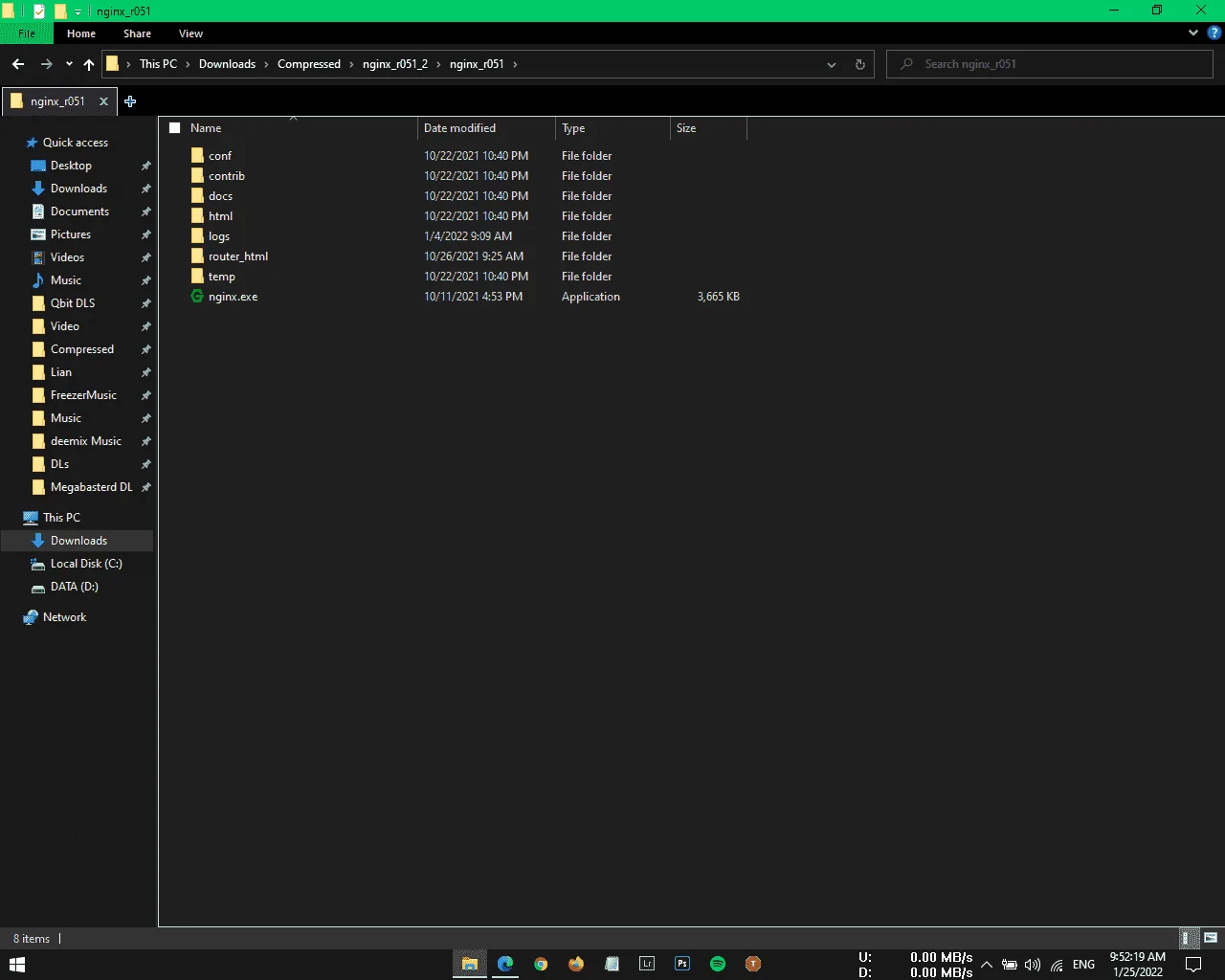Open Videos in Quick access
This screenshot has width=1225, height=980.
(67, 257)
